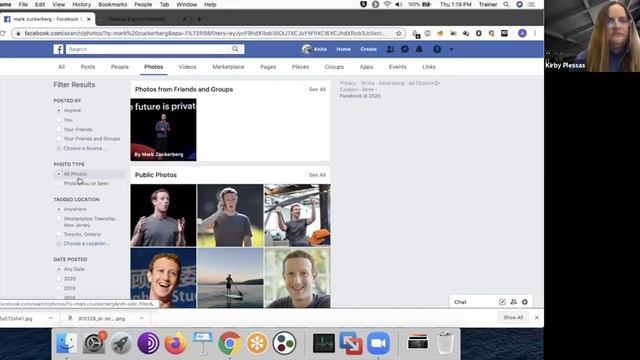This screenshot has height=360, width=640.
Task: Click the Create link in Facebook header
Action: pyautogui.click(x=368, y=49)
